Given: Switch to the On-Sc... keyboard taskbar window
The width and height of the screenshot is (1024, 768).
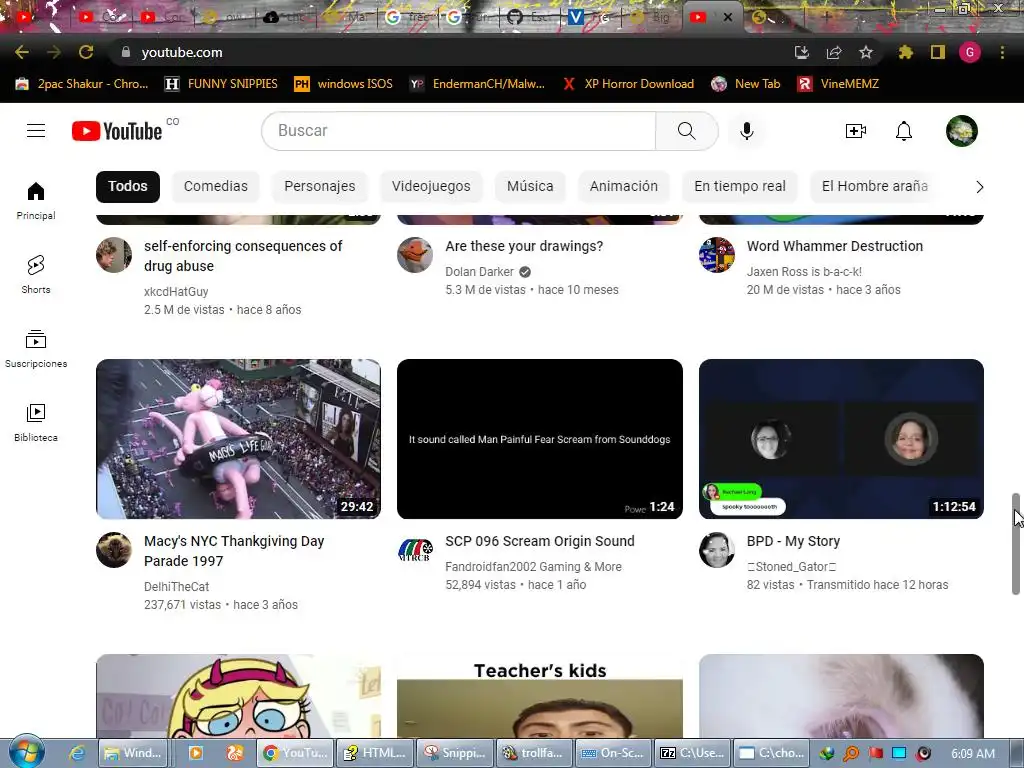Looking at the screenshot, I should click(x=614, y=753).
